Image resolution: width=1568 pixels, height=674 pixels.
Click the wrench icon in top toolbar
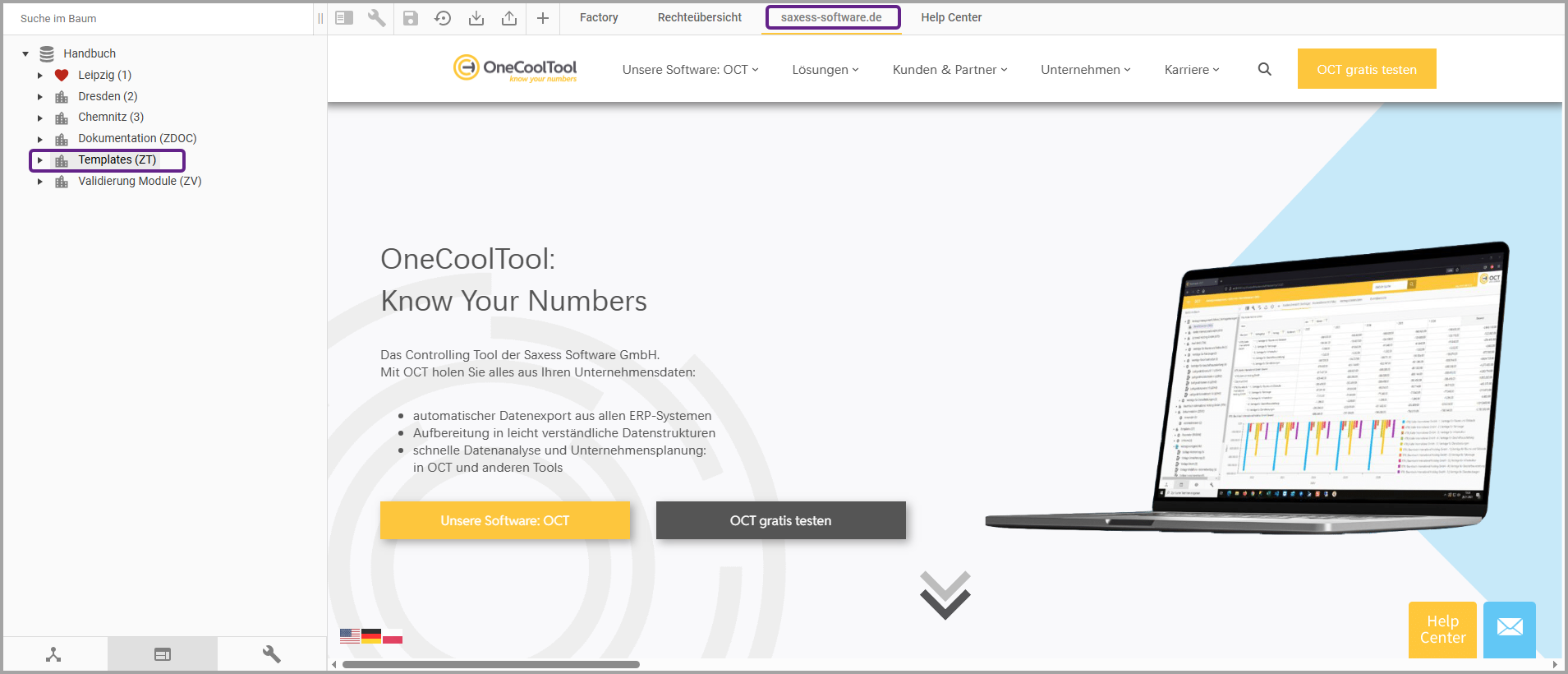coord(376,18)
